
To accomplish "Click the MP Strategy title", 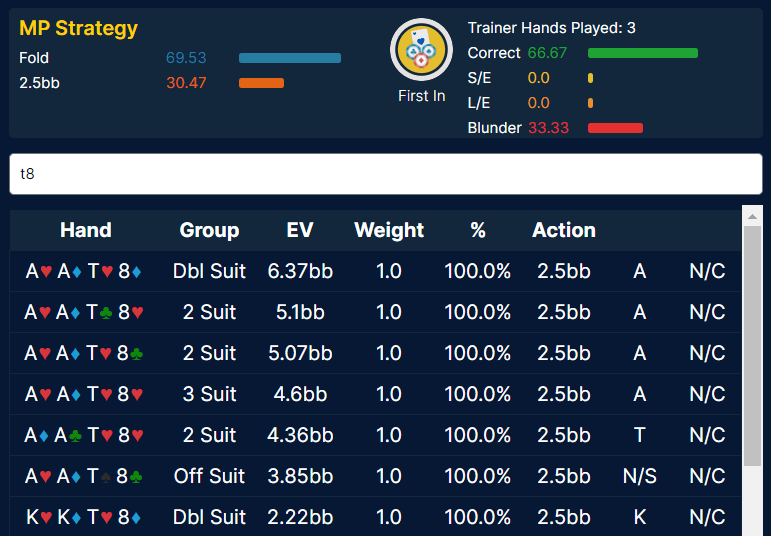I will tap(79, 28).
